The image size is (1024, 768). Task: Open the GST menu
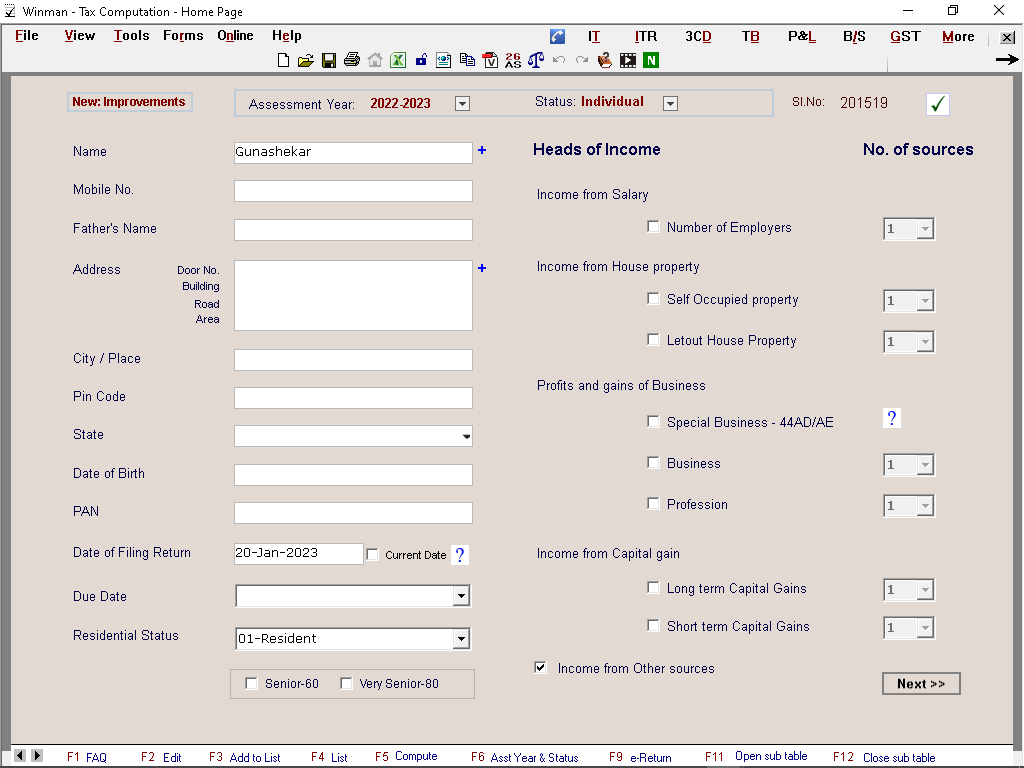905,36
